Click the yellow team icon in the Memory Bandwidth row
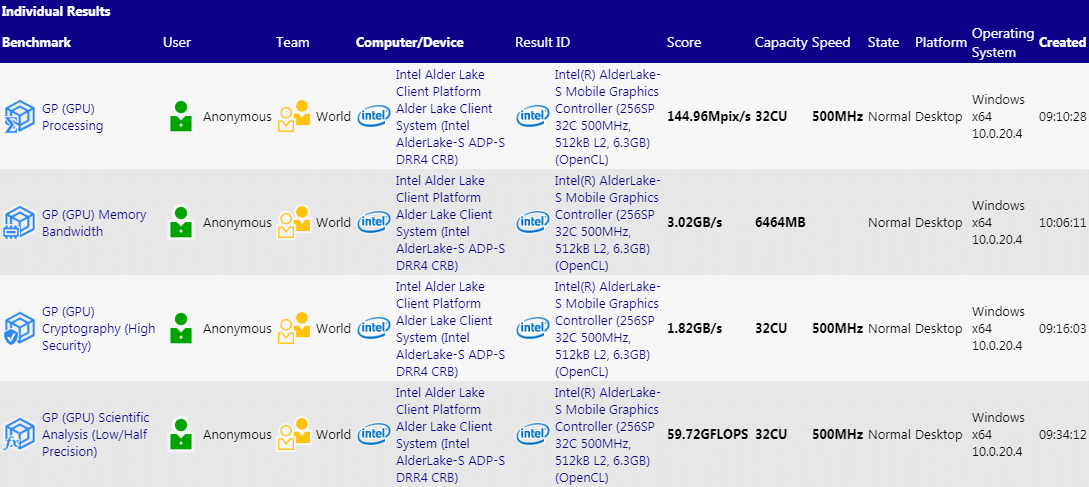This screenshot has height=487, width=1089. 294,223
